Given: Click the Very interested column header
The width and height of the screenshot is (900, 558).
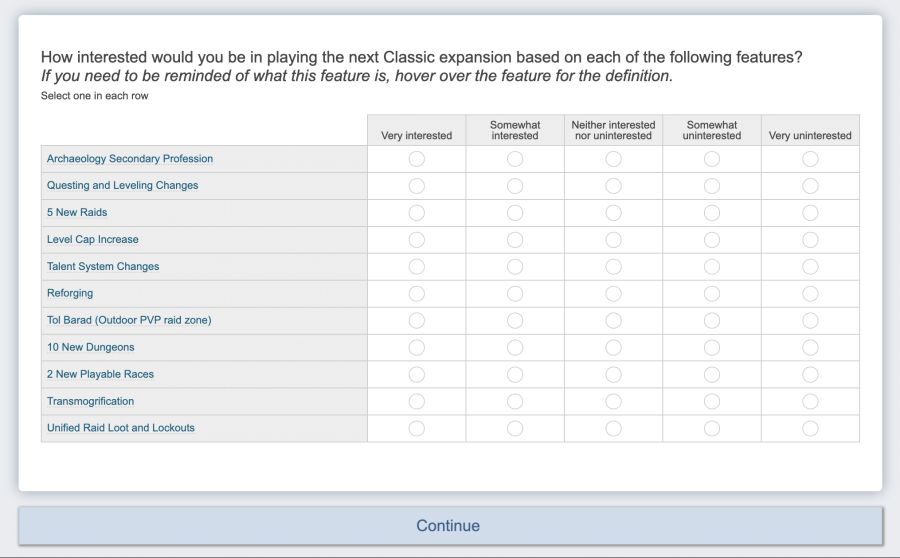Looking at the screenshot, I should [416, 136].
